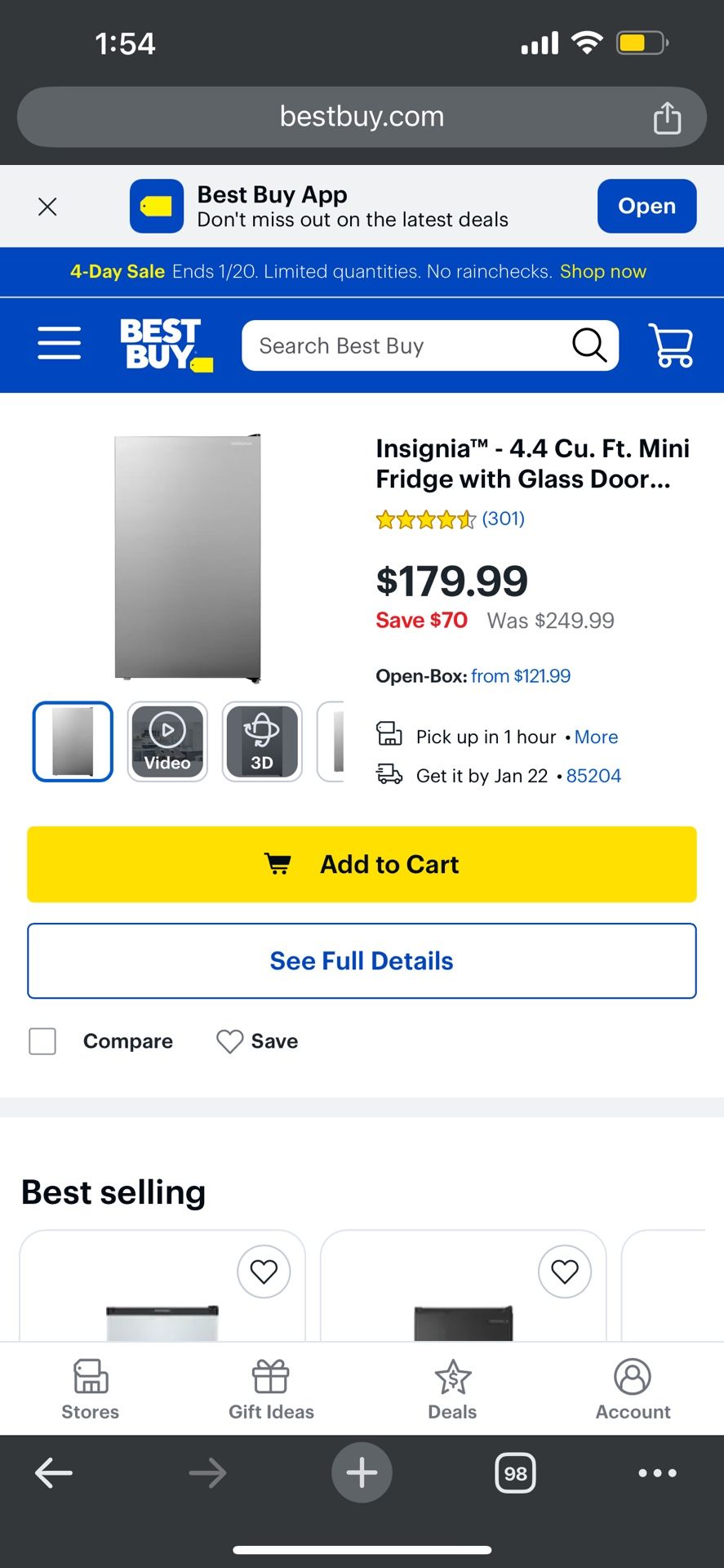The width and height of the screenshot is (724, 1568).
Task: Tap the Share icon in address bar
Action: point(668,117)
